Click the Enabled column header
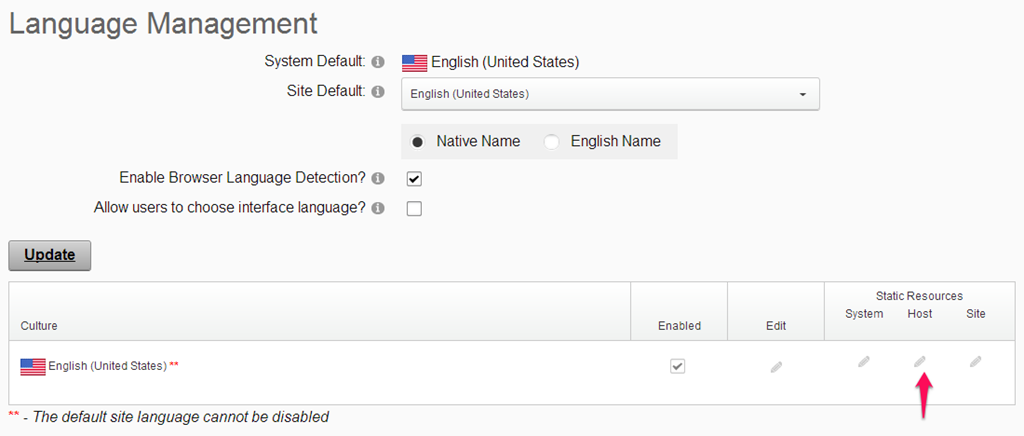The image size is (1024, 436). click(679, 326)
